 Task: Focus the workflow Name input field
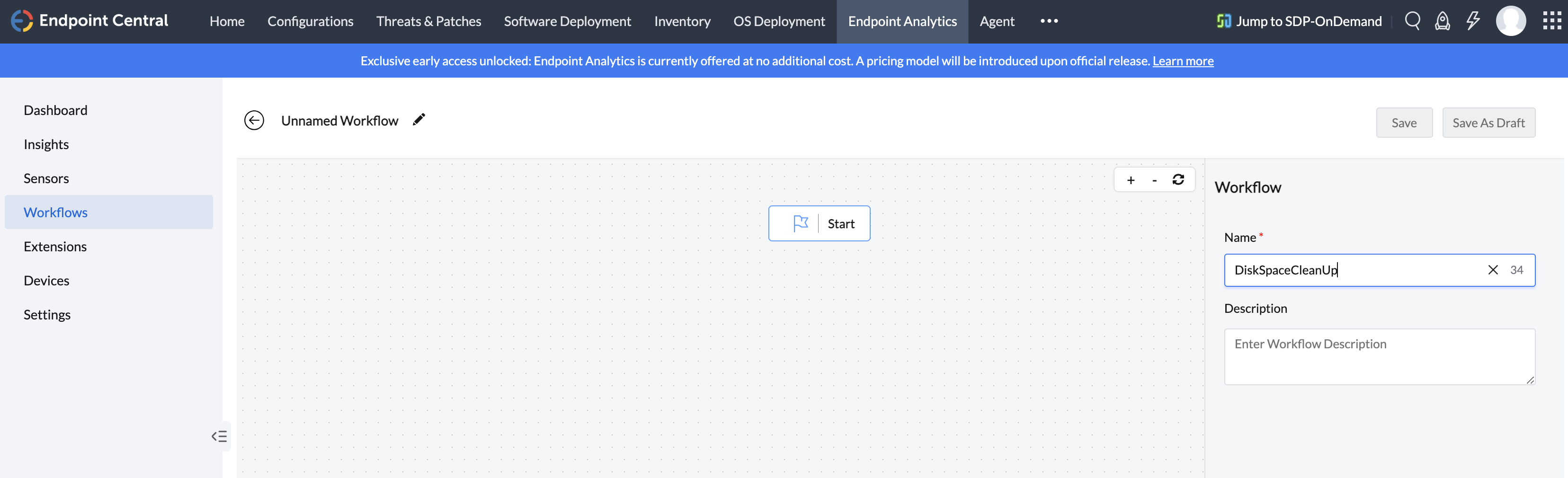[1379, 270]
